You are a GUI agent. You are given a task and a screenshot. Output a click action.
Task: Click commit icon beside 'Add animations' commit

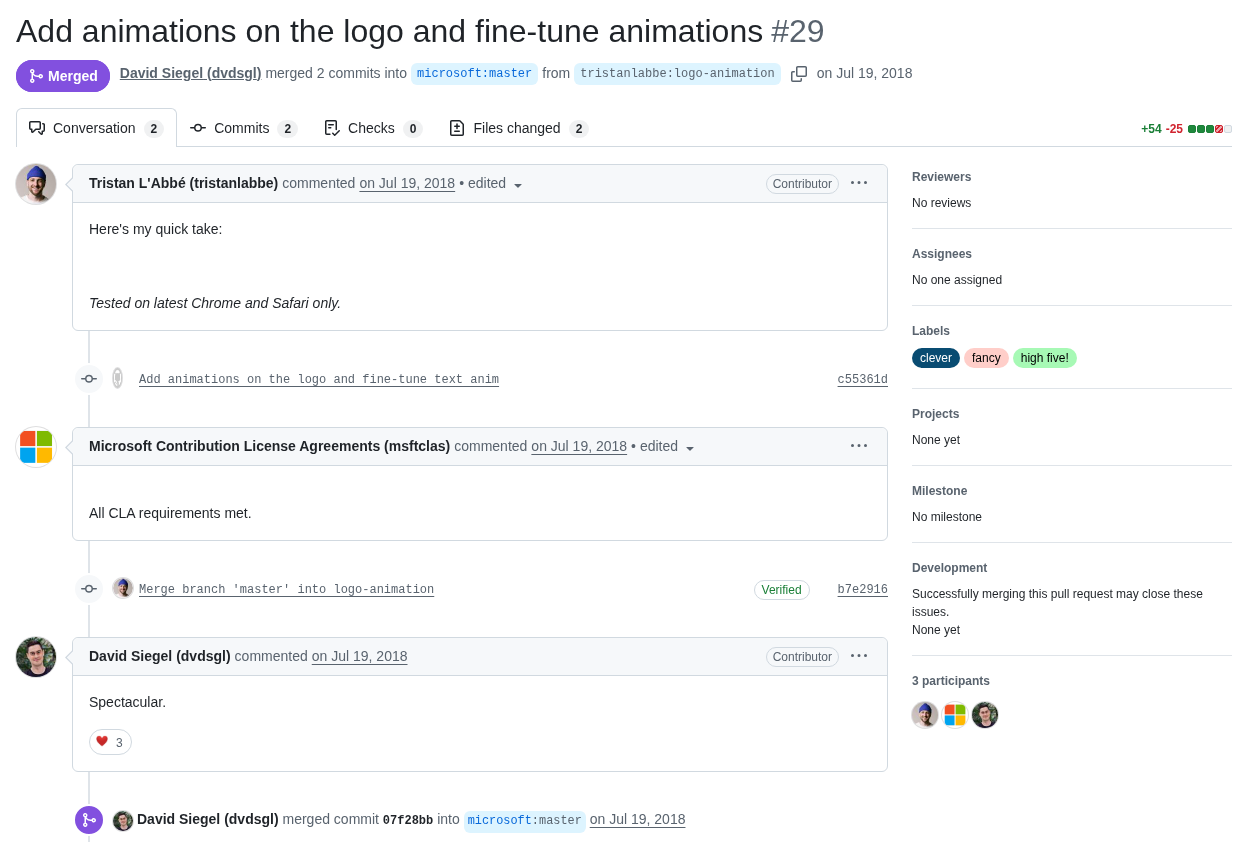(89, 379)
